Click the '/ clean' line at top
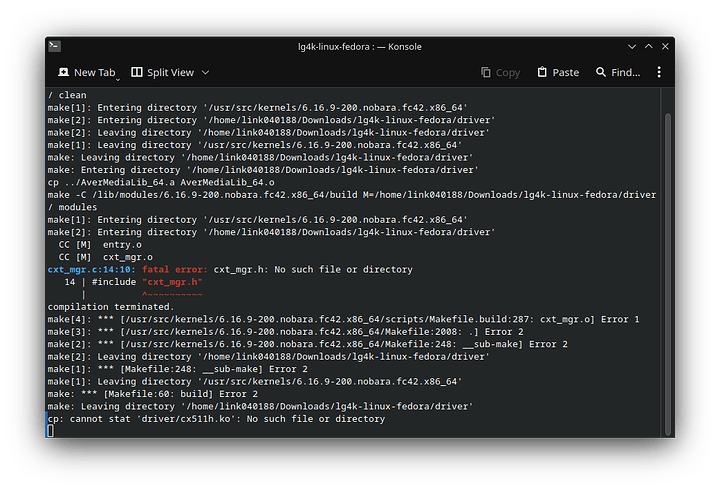 67,95
